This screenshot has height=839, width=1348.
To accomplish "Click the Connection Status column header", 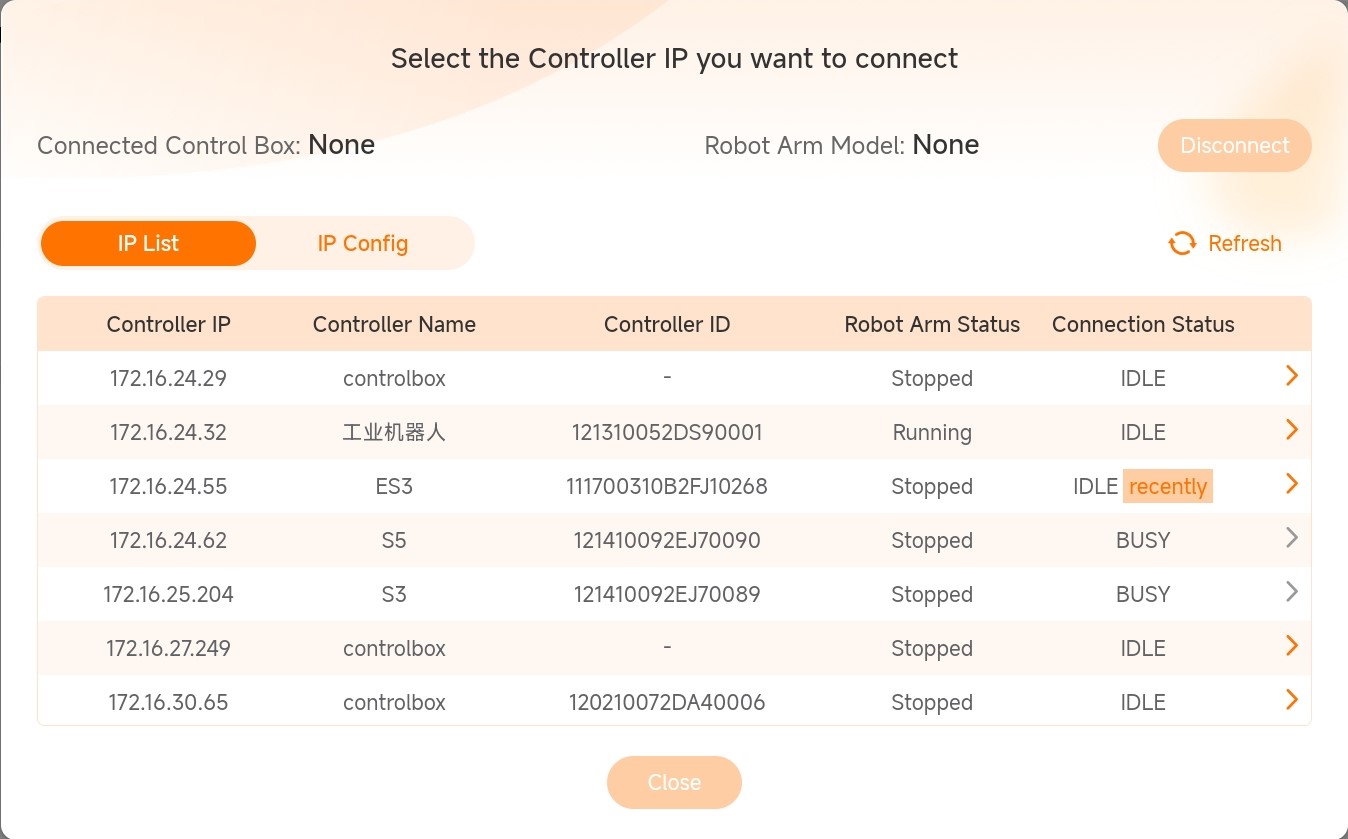I will click(1143, 324).
